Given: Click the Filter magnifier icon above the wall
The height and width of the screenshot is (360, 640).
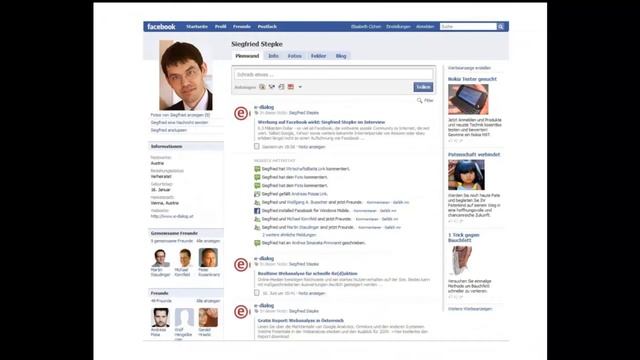Looking at the screenshot, I should pos(419,100).
